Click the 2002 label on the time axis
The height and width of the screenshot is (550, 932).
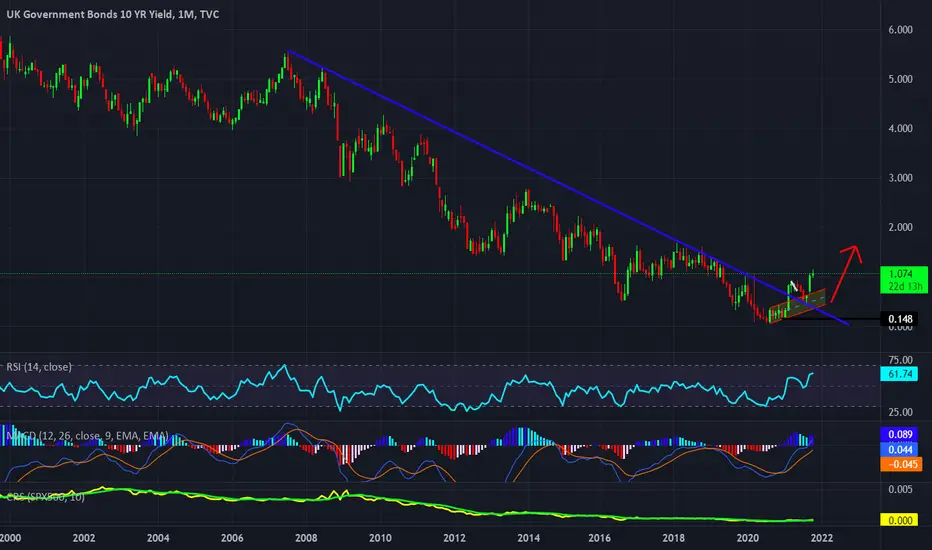pyautogui.click(x=84, y=538)
